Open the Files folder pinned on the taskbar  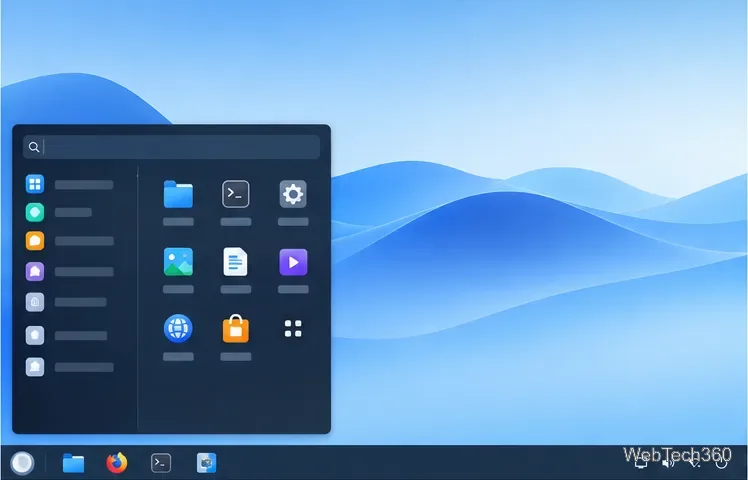[x=73, y=463]
